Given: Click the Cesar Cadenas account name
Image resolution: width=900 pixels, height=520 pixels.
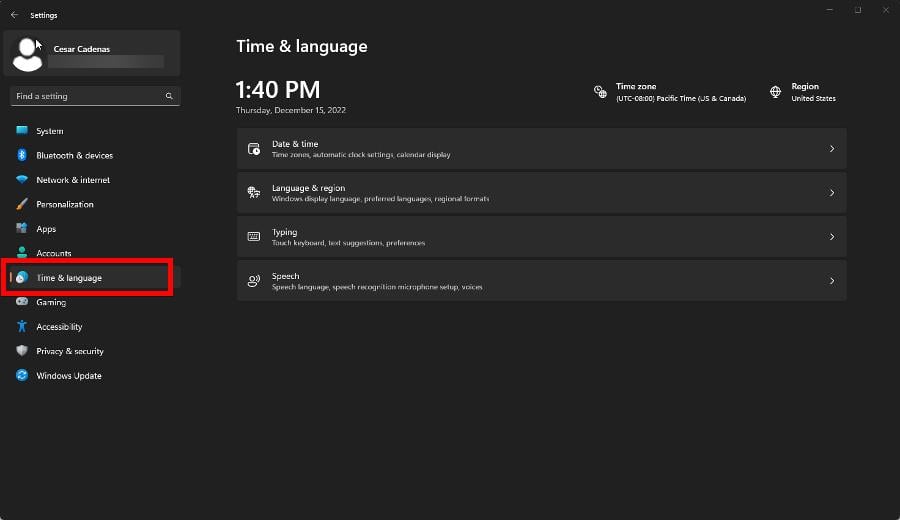Looking at the screenshot, I should pos(82,49).
